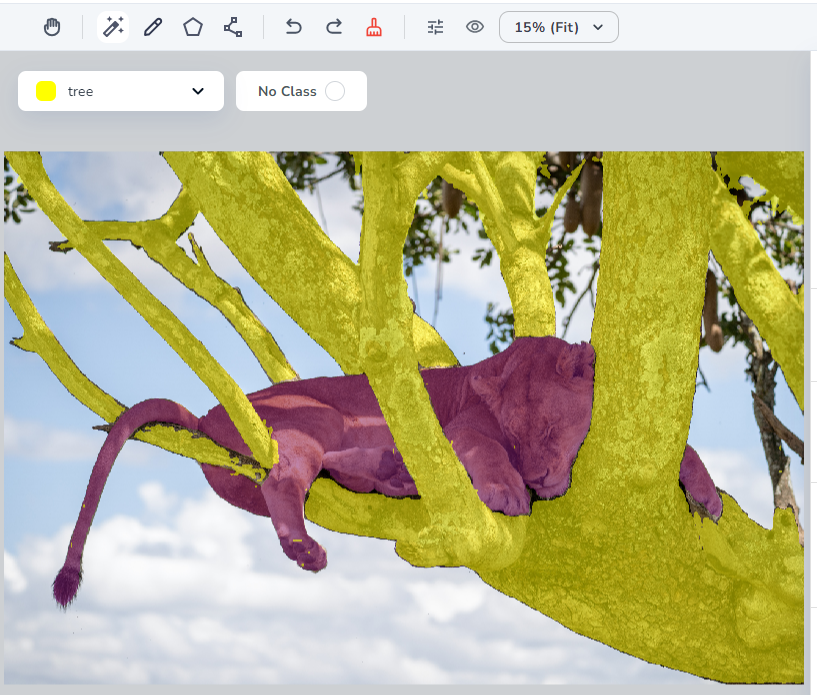Select the hand pan tool

(x=52, y=27)
